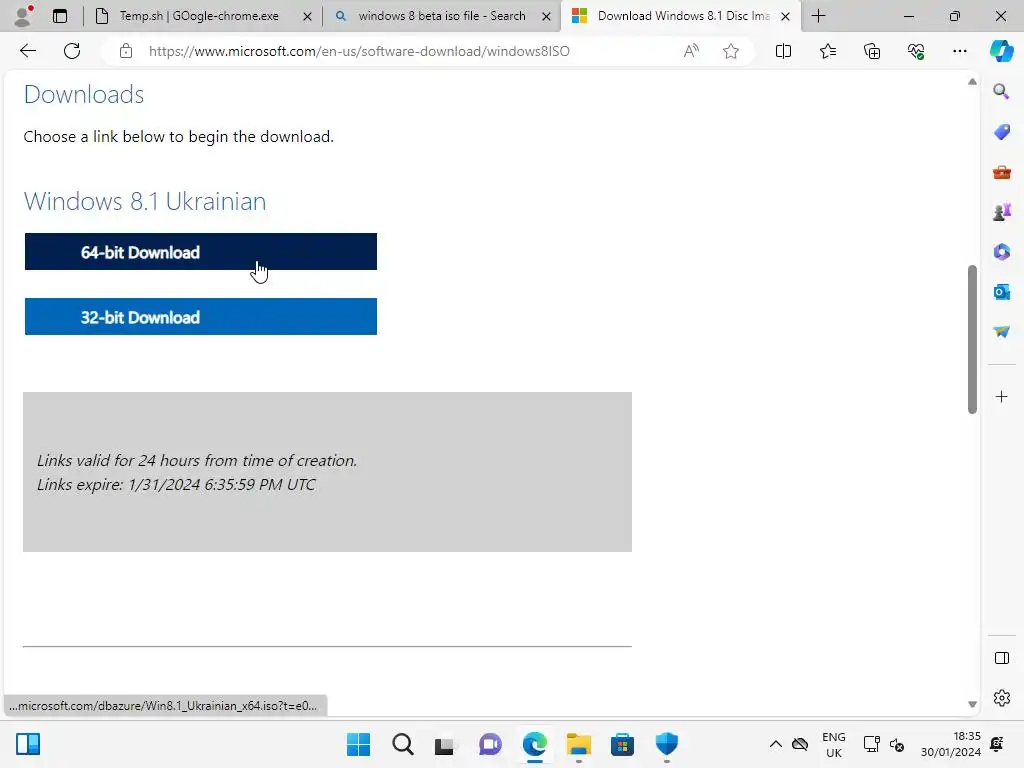The width and height of the screenshot is (1024, 768).
Task: Open the Collections icon
Action: point(872,51)
